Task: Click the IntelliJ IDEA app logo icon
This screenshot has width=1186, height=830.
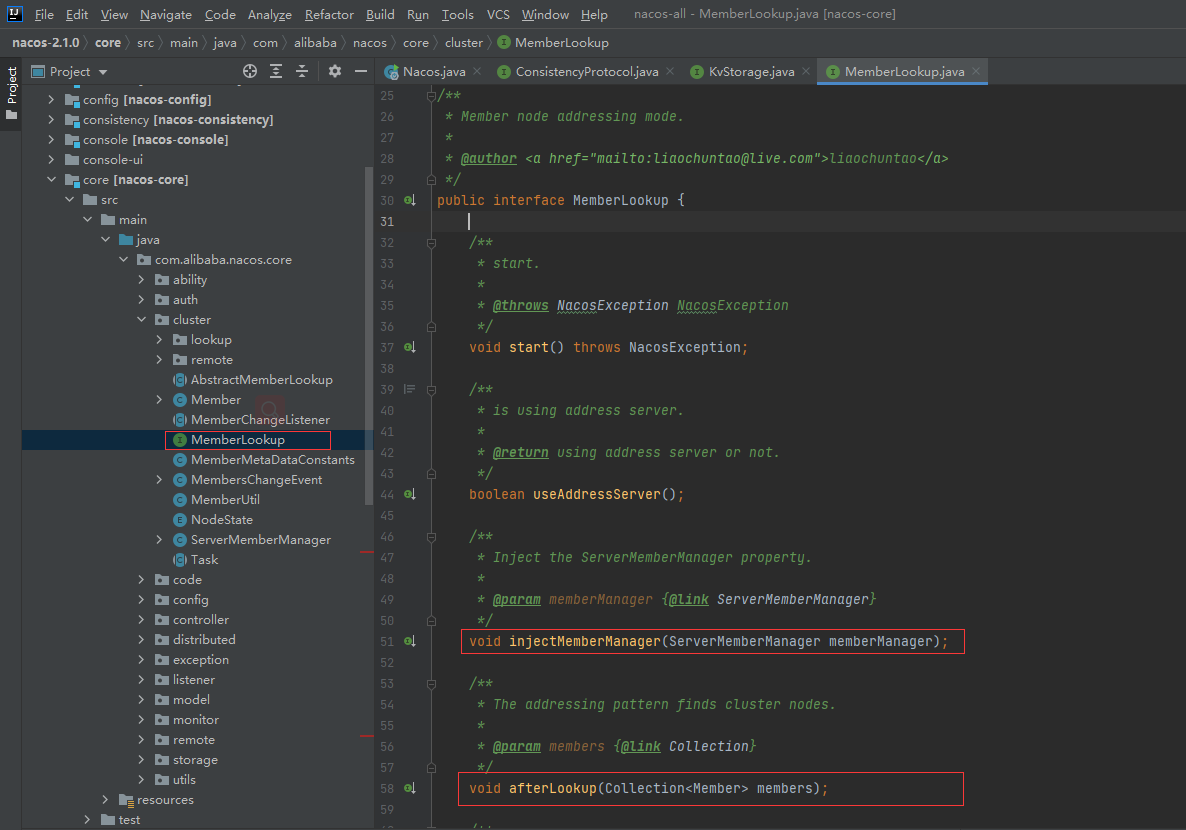Action: 14,14
